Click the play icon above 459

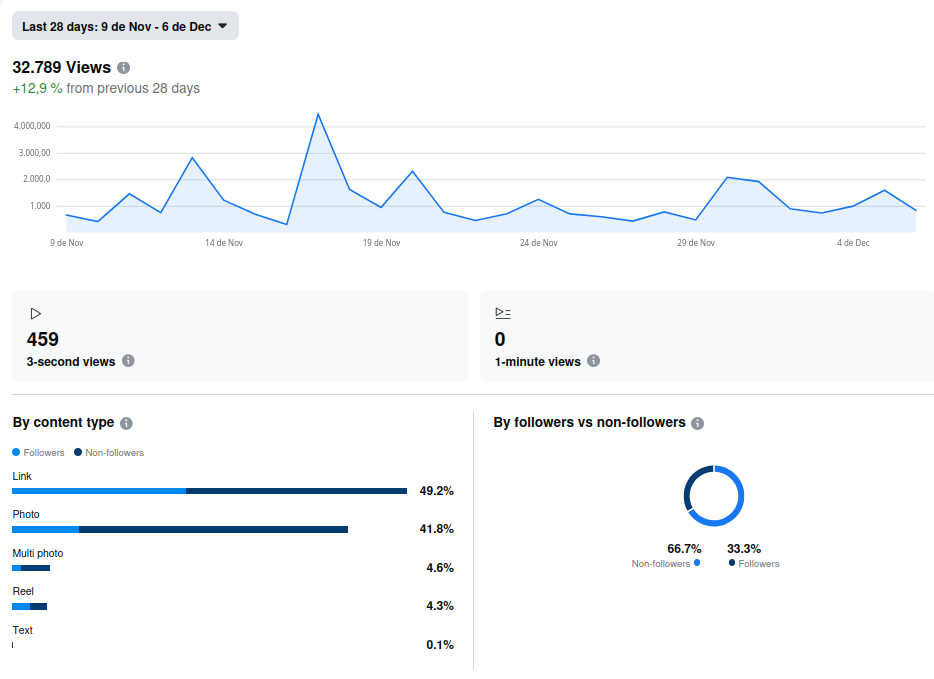point(36,313)
